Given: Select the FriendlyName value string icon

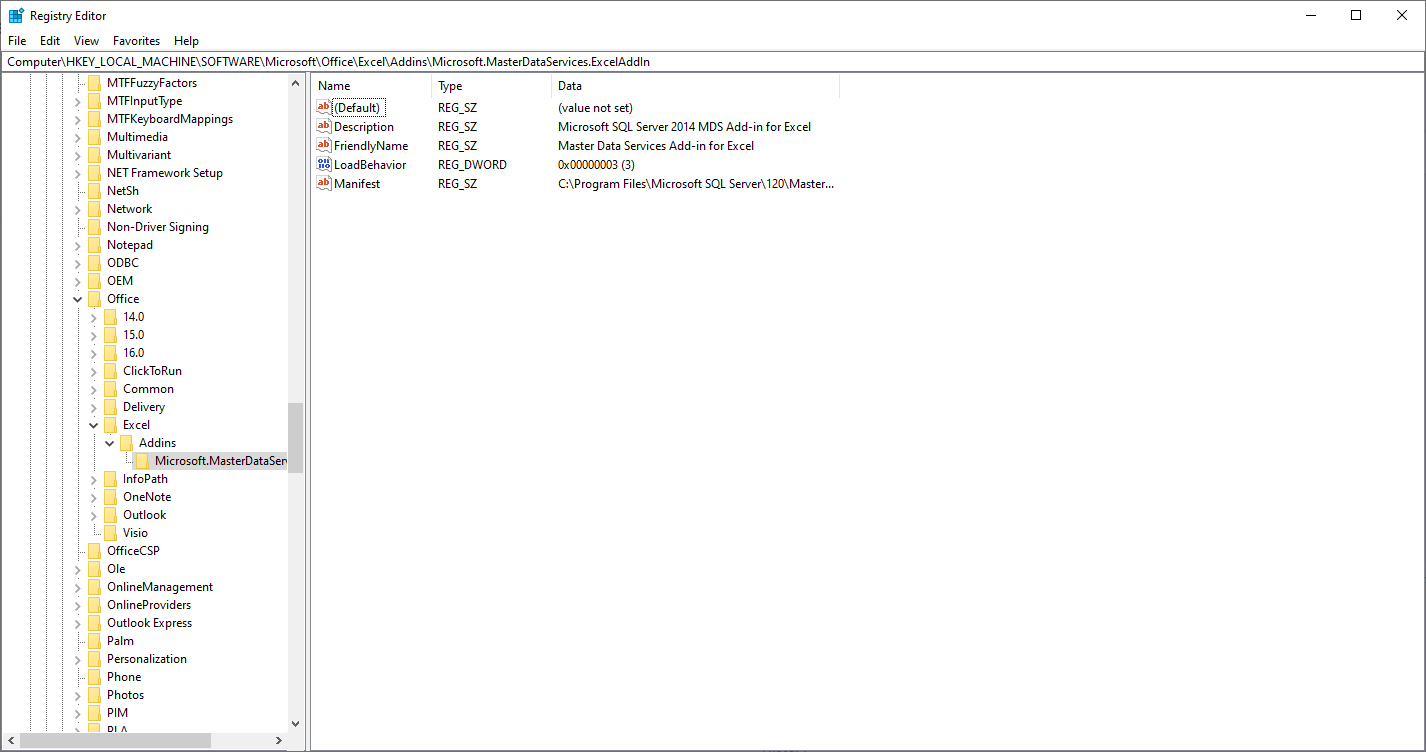Looking at the screenshot, I should point(324,145).
